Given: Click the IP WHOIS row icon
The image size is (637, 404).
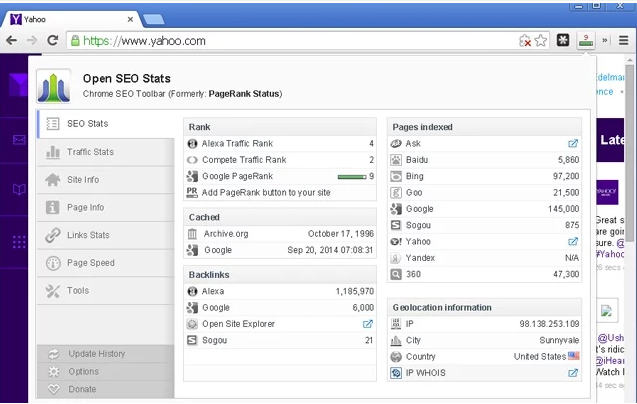Looking at the screenshot, I should (x=396, y=373).
